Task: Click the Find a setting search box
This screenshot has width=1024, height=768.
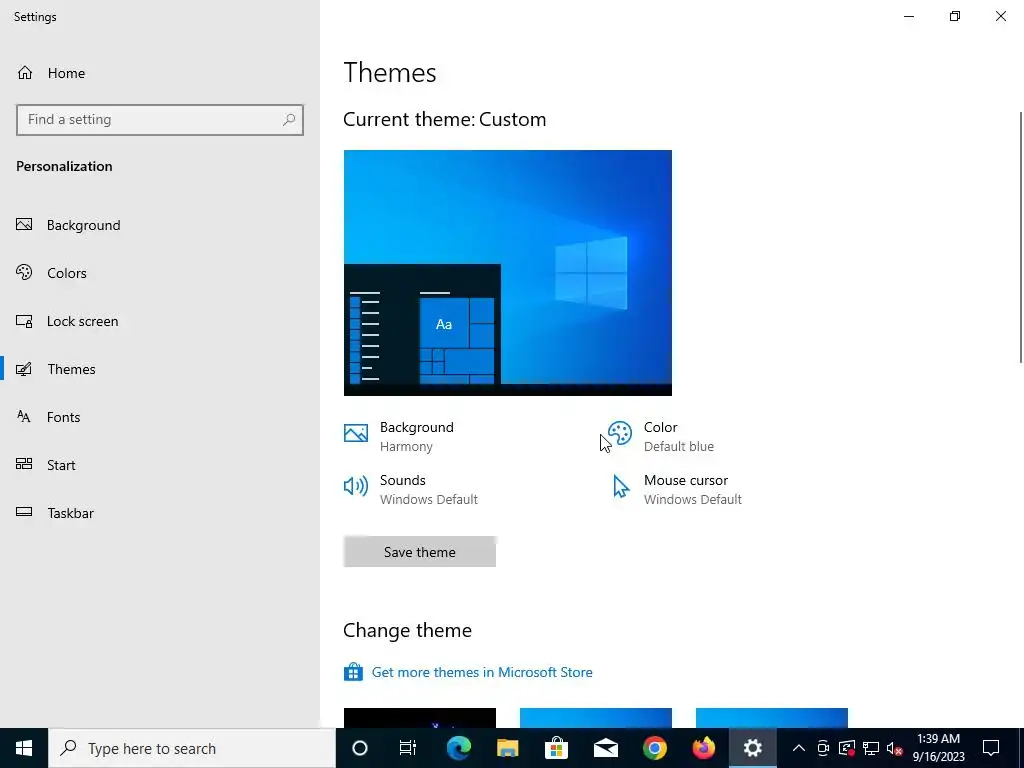Action: (160, 120)
